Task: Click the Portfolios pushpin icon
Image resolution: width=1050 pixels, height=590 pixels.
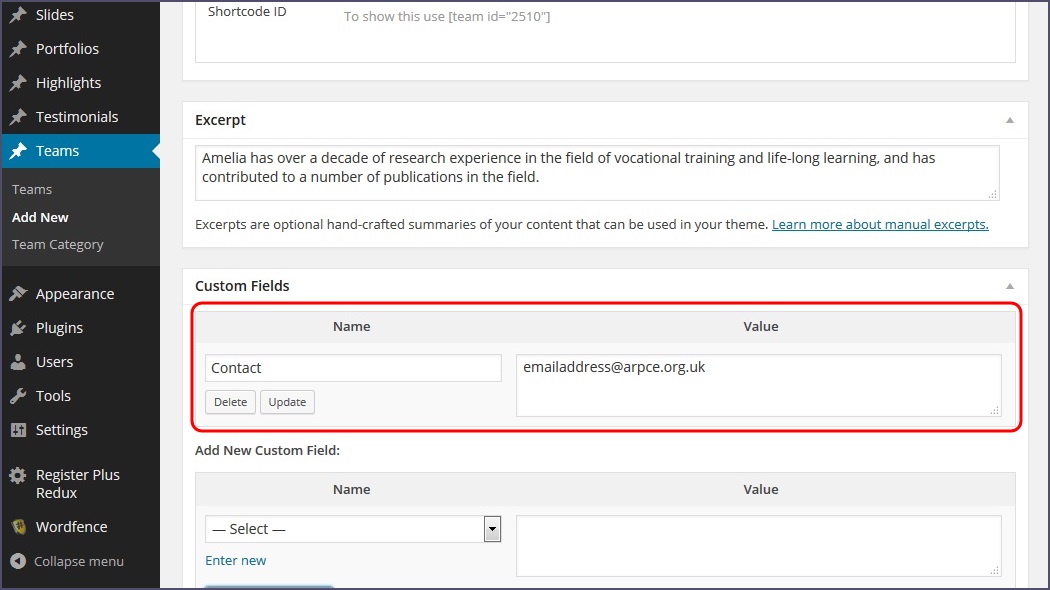Action: [18, 49]
